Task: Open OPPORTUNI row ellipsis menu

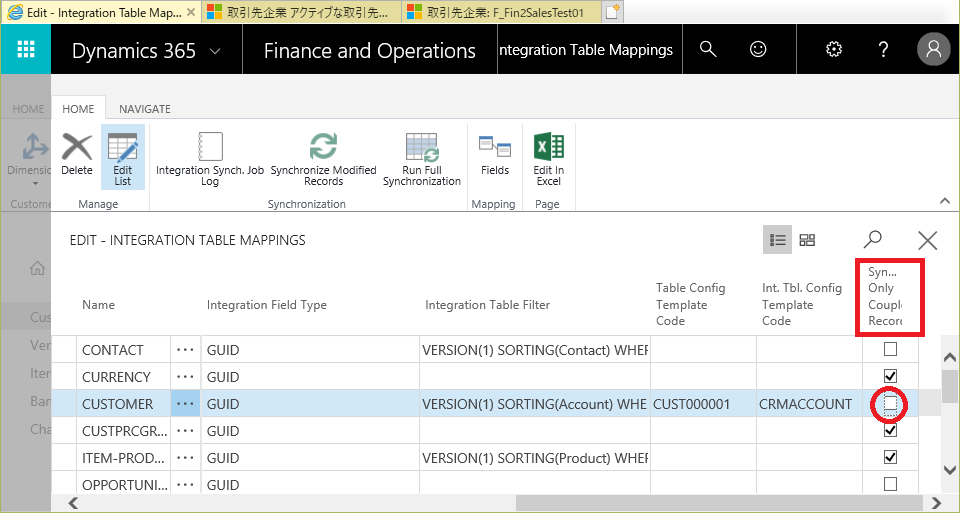Action: [x=185, y=484]
